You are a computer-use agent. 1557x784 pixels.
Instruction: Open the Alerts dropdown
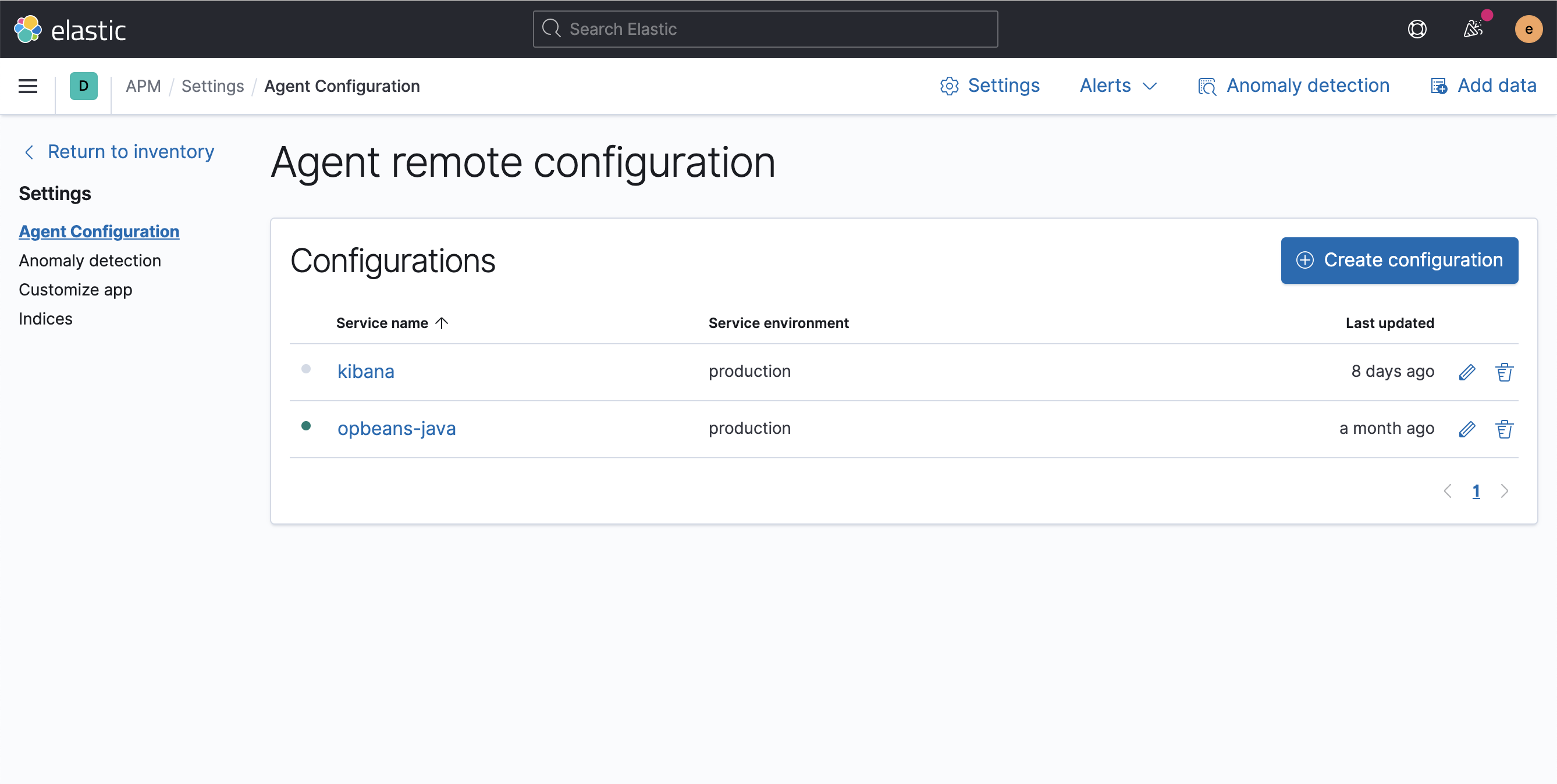click(x=1117, y=85)
